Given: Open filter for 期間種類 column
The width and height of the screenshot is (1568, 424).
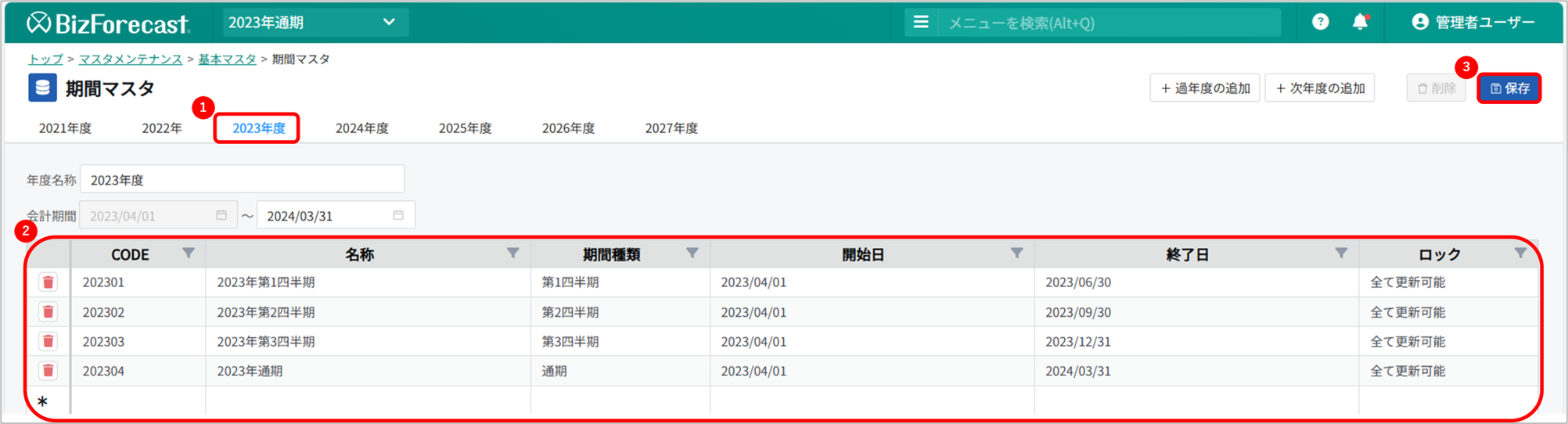Looking at the screenshot, I should (692, 253).
